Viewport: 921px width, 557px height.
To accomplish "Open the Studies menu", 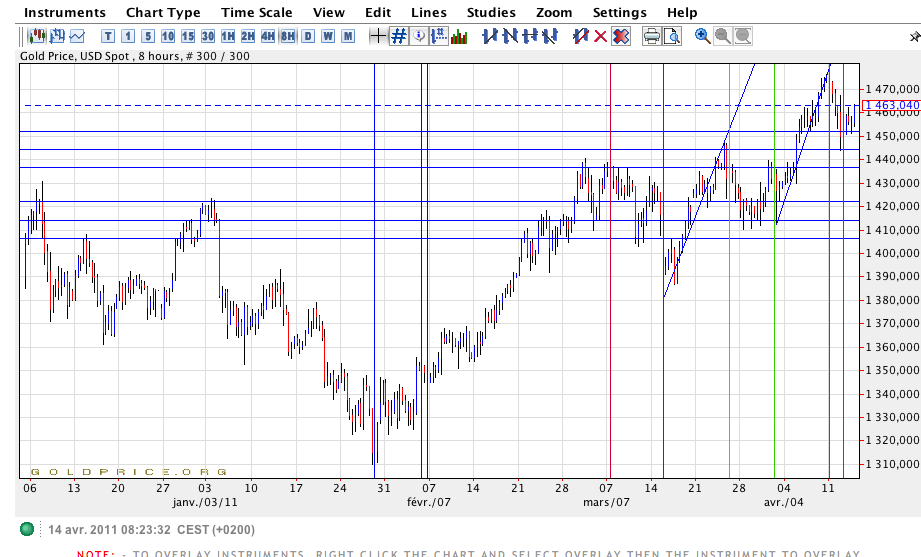I will 491,12.
